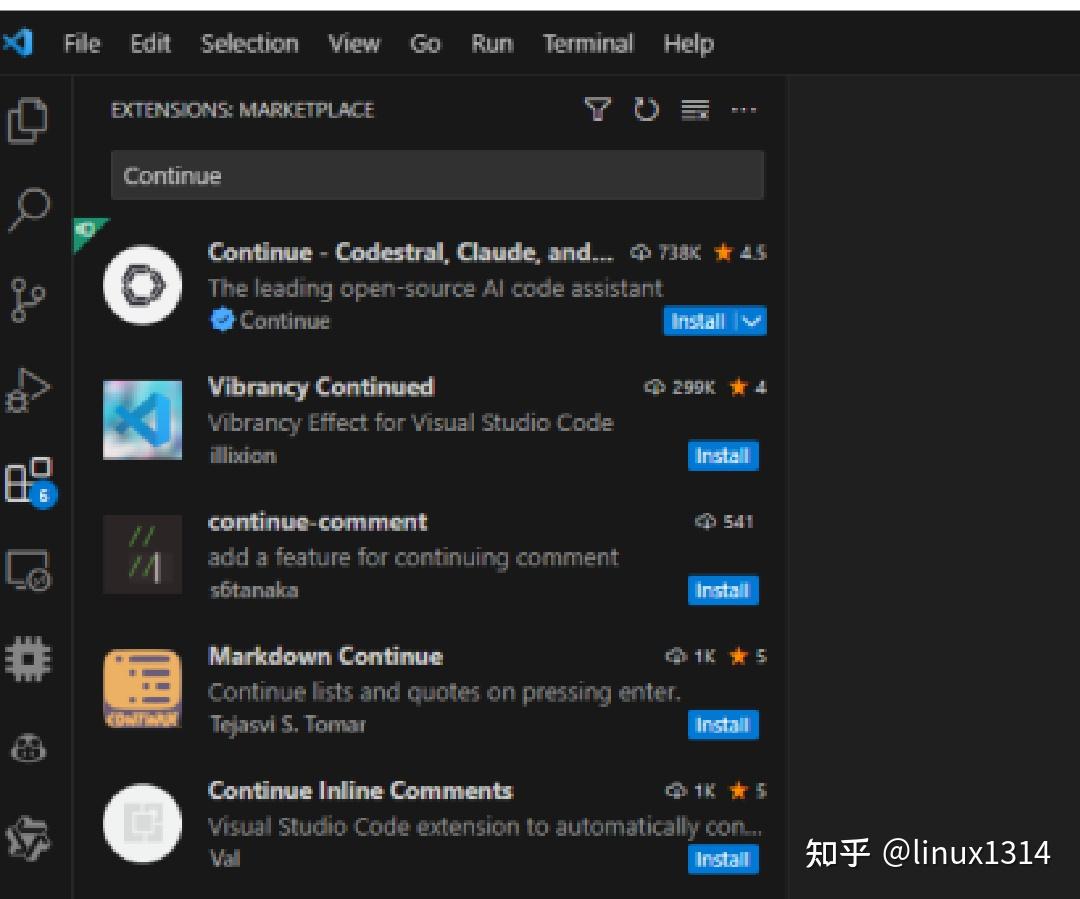Open the filter extensions funnel icon
Viewport: 1080px width, 899px height.
tap(597, 110)
